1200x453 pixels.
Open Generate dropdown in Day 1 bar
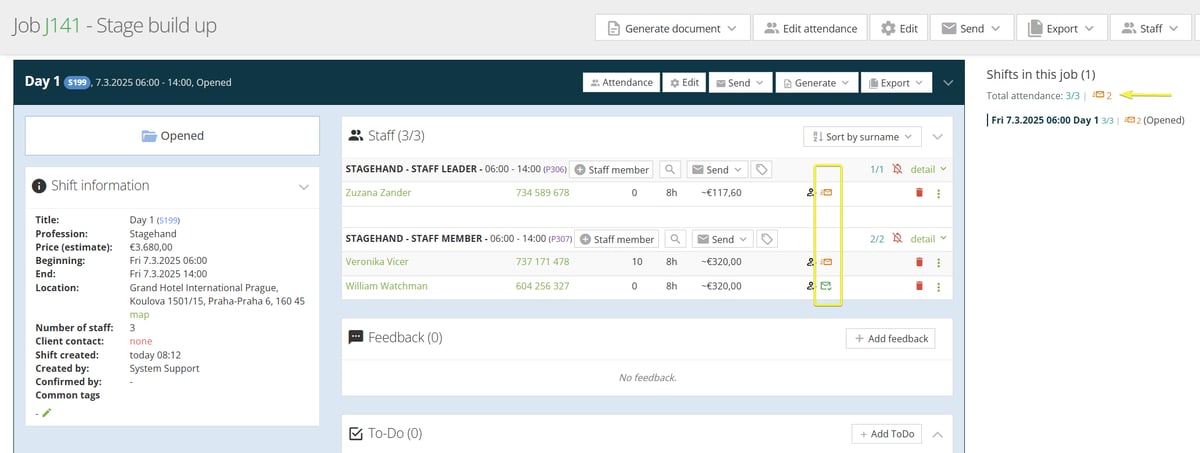(x=815, y=83)
